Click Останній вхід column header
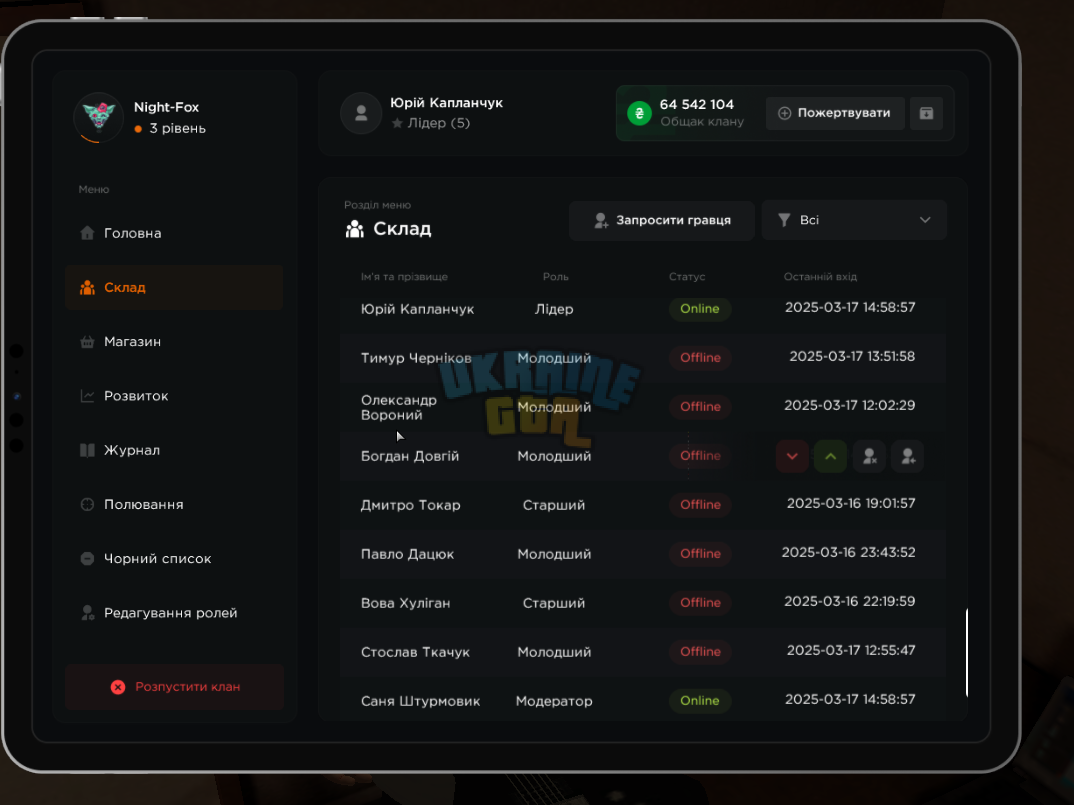This screenshot has width=1074, height=805. tap(820, 277)
